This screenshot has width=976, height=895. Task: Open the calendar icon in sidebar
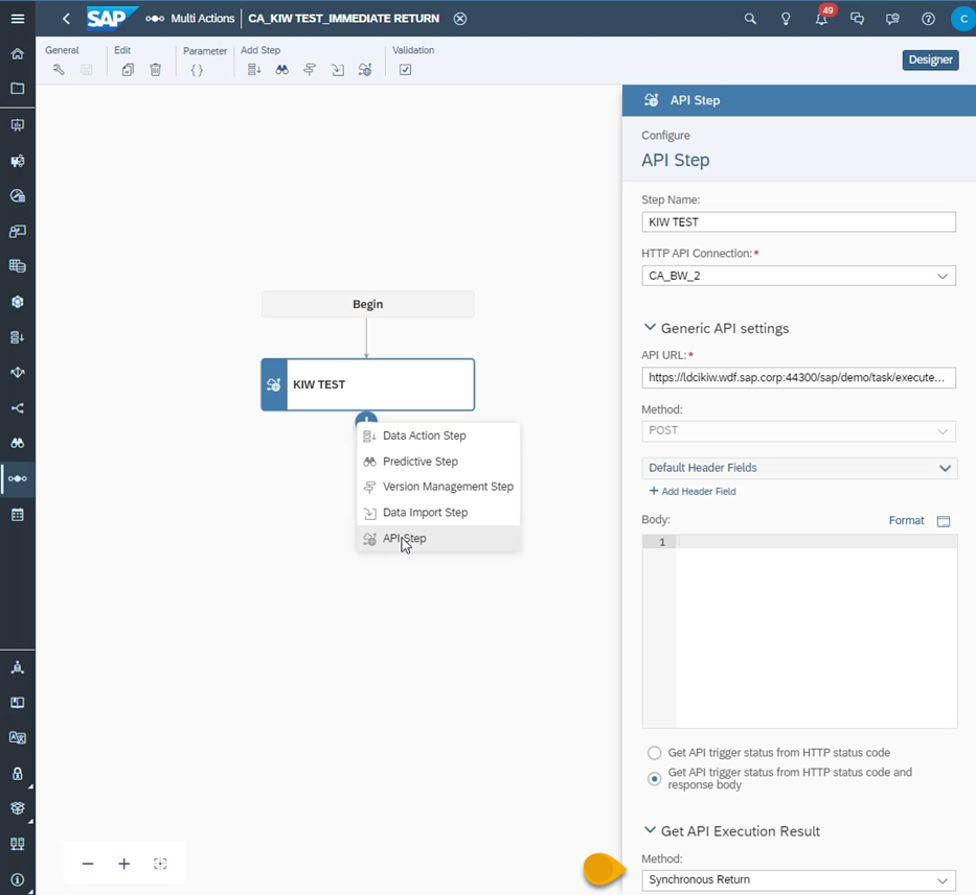tap(17, 515)
